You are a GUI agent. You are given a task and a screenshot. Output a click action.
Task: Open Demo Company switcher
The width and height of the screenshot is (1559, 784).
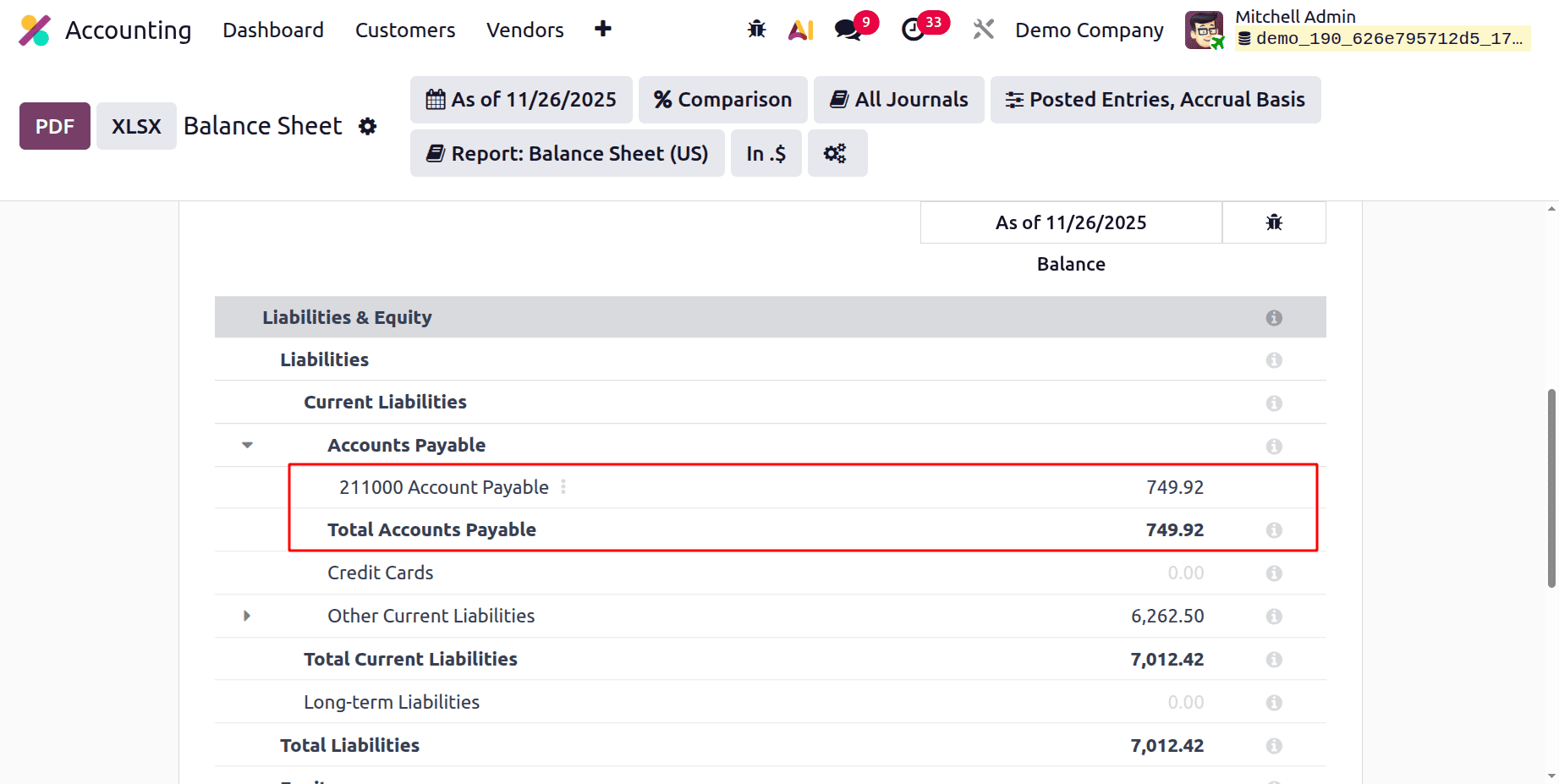point(1090,30)
